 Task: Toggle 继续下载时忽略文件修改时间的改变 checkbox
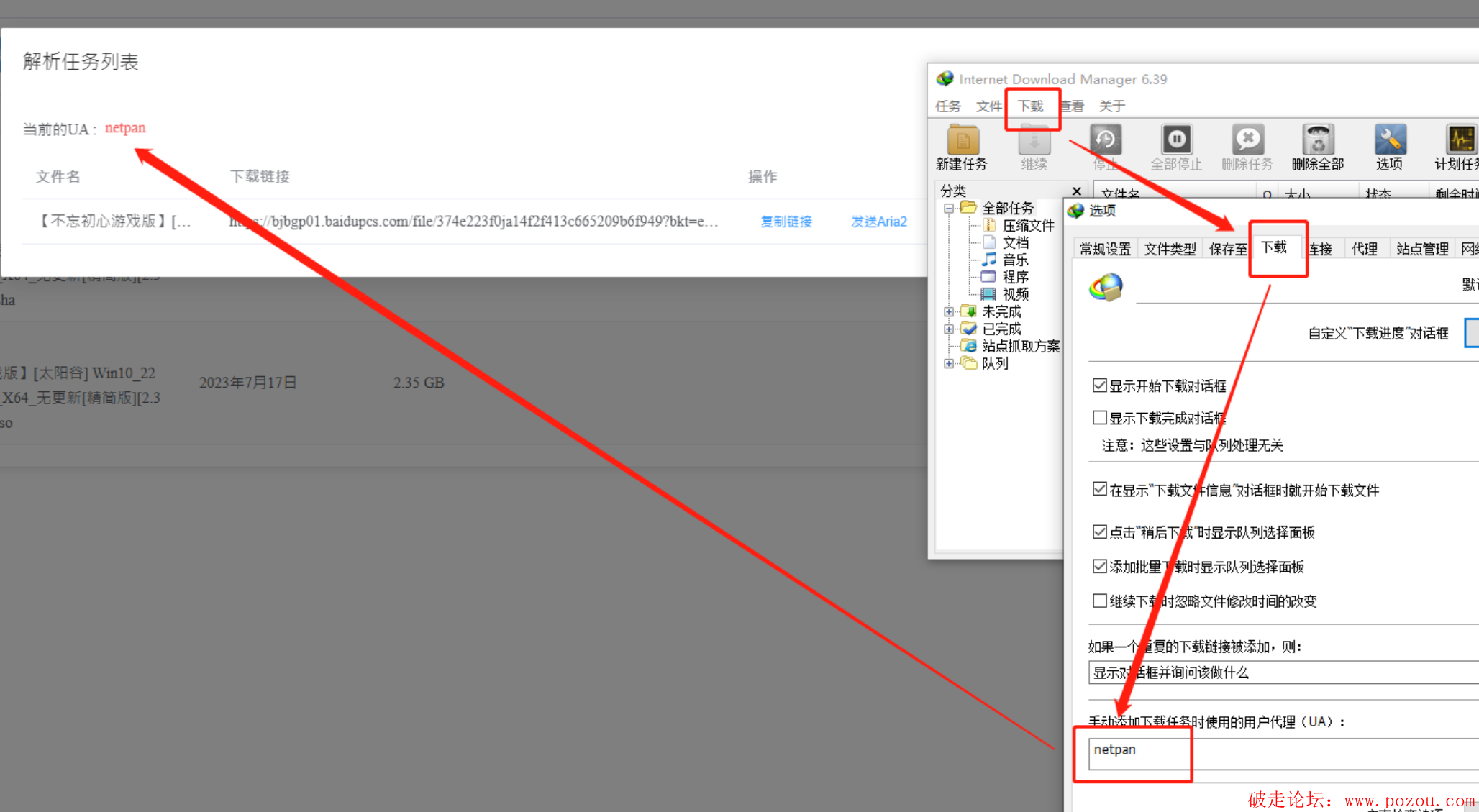click(1099, 601)
